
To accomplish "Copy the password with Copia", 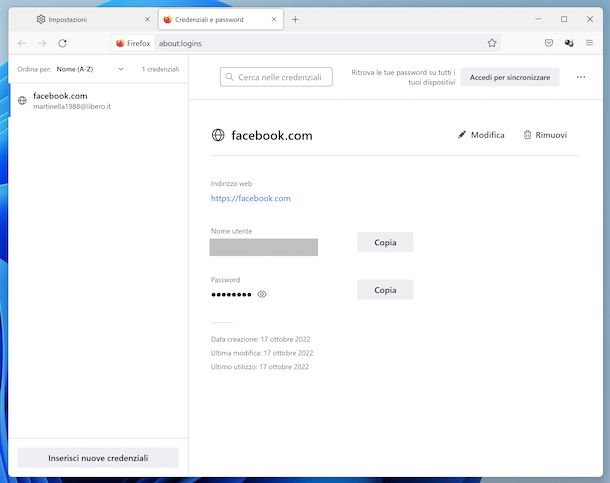I will (385, 290).
